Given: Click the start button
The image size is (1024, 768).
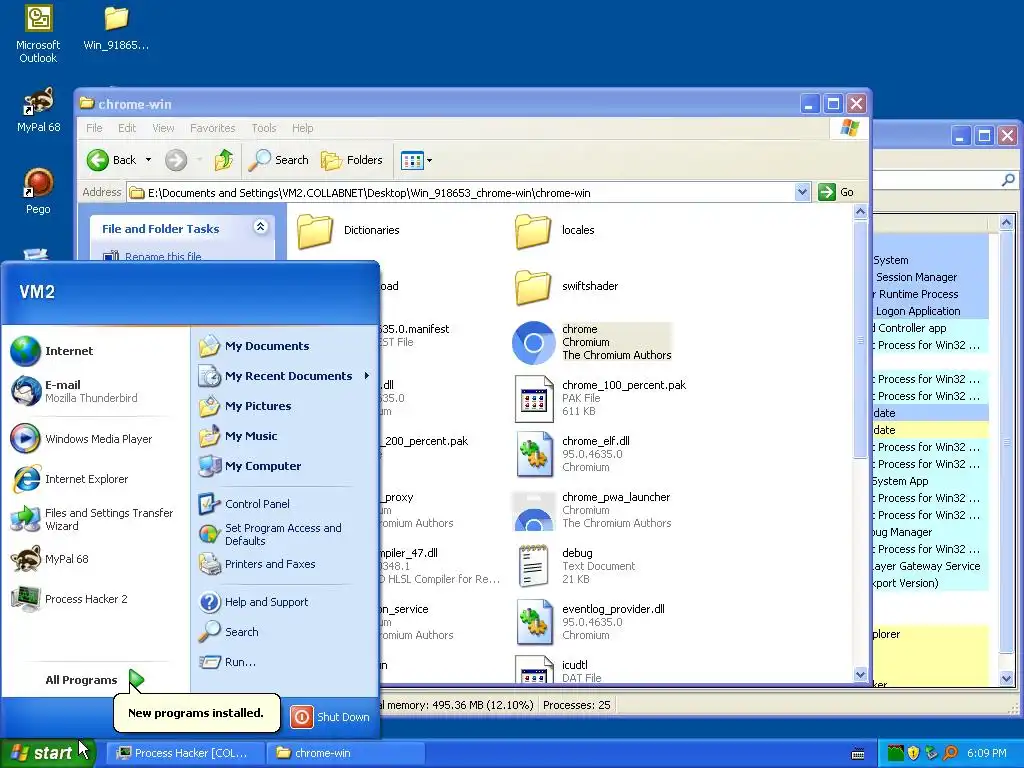Looking at the screenshot, I should pyautogui.click(x=47, y=753).
